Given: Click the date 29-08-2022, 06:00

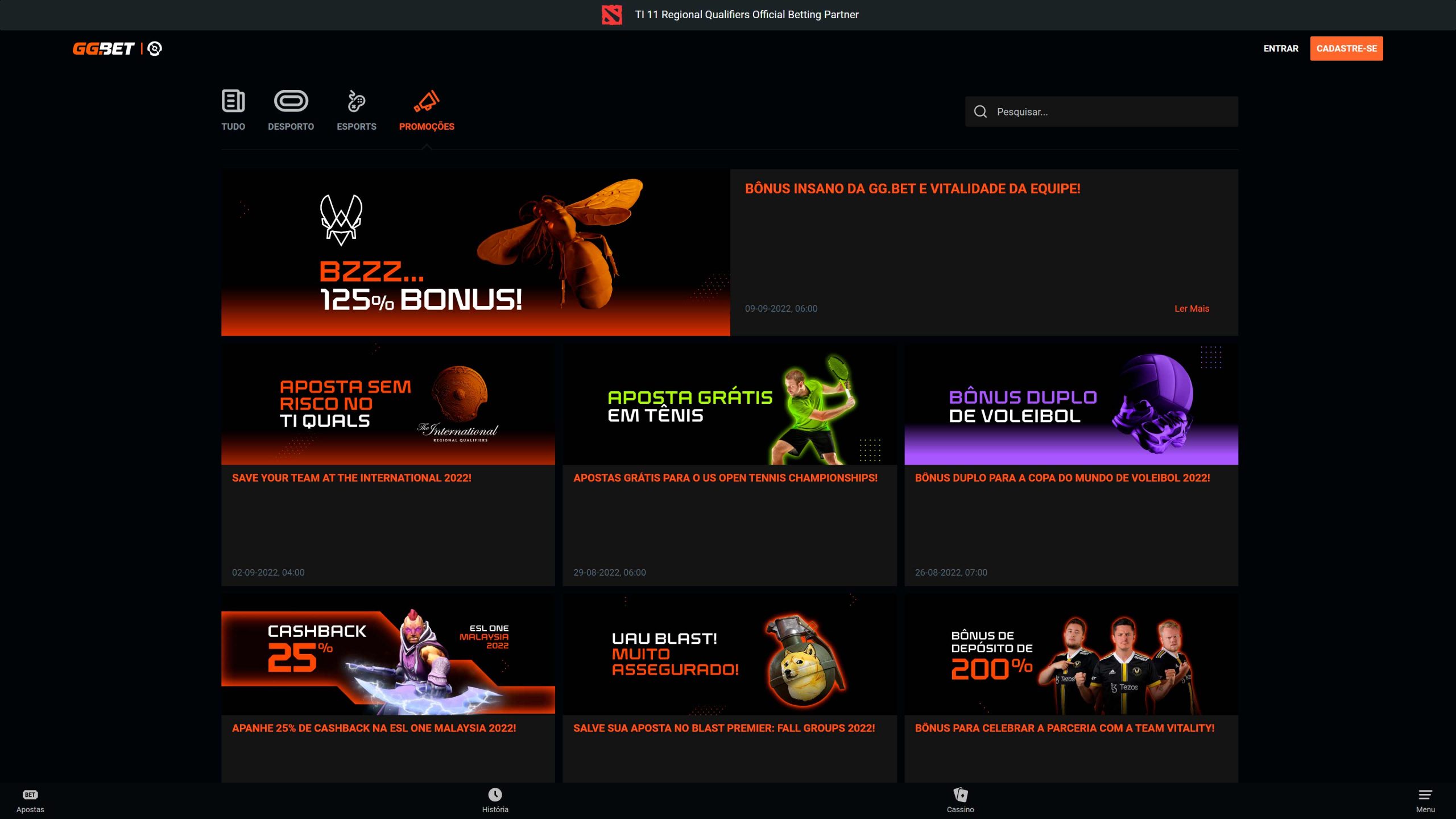Looking at the screenshot, I should 609,573.
